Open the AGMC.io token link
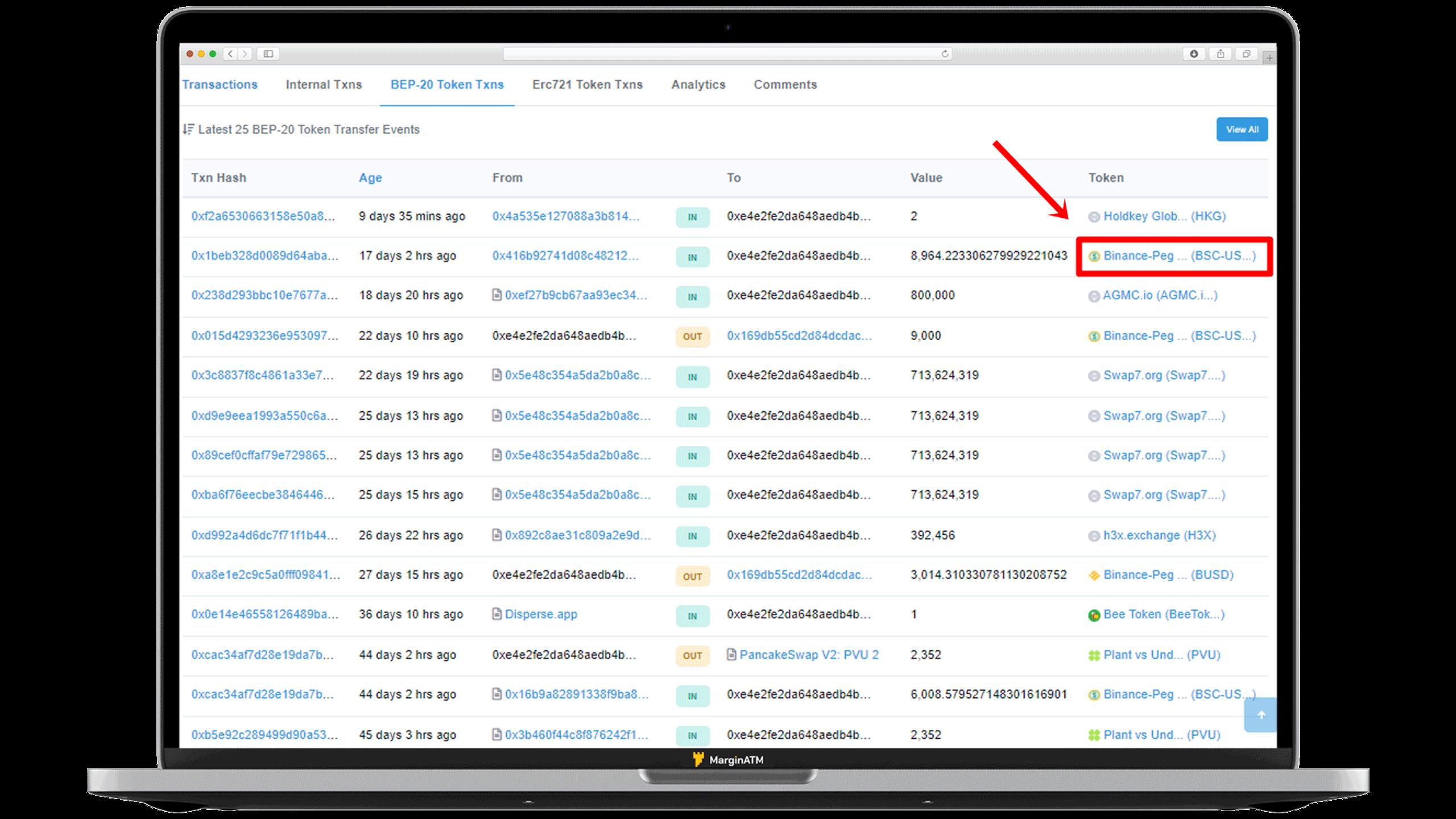The width and height of the screenshot is (1456, 819). coord(1160,295)
